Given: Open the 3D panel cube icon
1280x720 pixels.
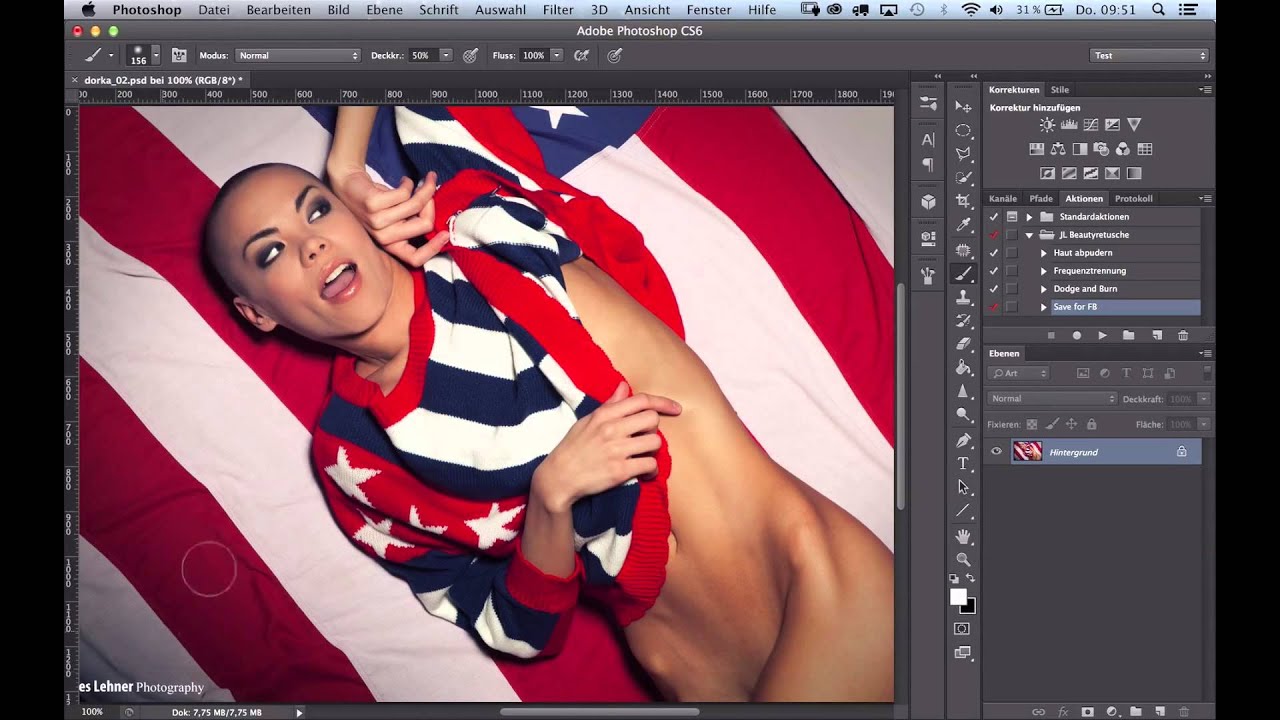Looking at the screenshot, I should pos(928,201).
